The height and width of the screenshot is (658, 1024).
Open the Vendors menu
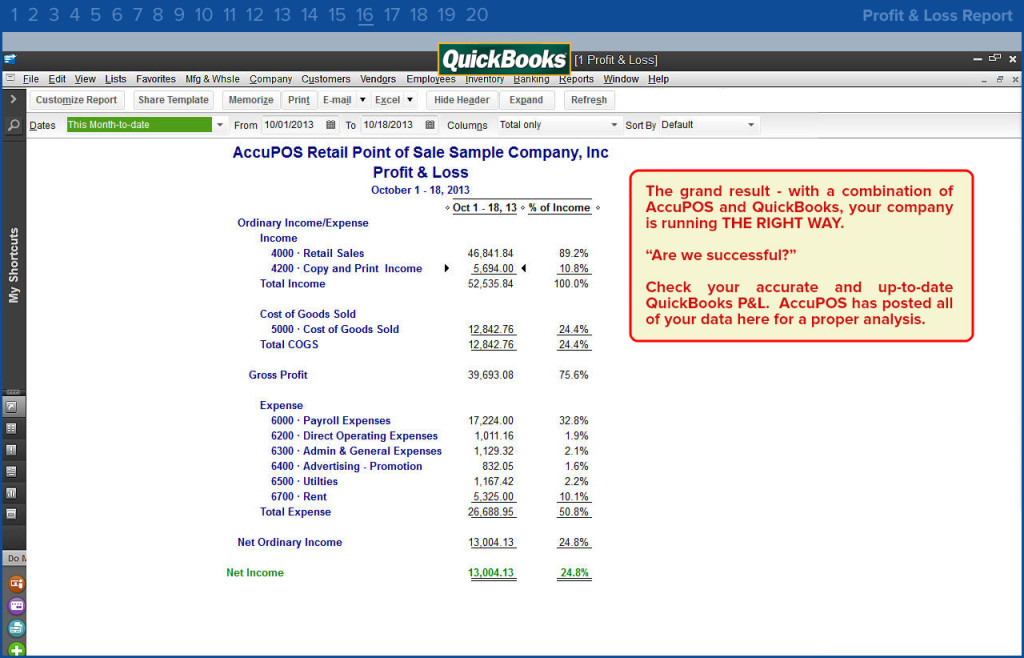click(378, 79)
